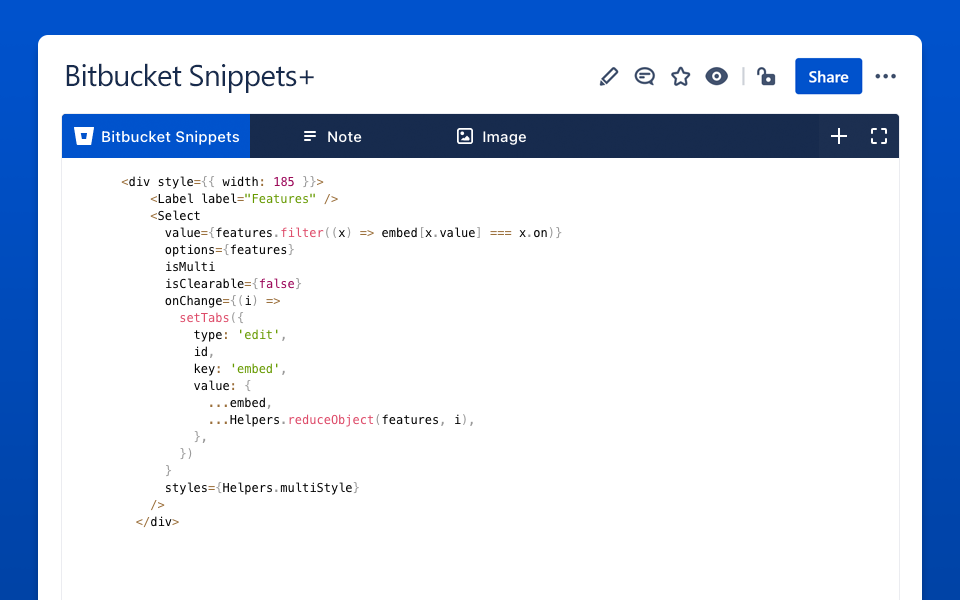Switch to the Image tab
The height and width of the screenshot is (600, 960).
(x=503, y=136)
